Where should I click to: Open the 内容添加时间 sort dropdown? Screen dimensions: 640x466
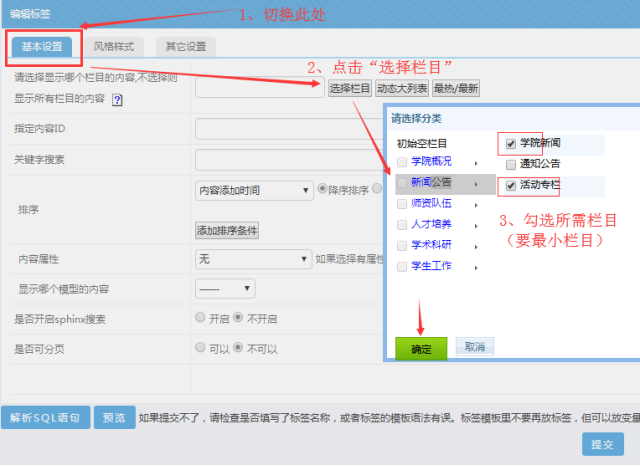pos(254,190)
